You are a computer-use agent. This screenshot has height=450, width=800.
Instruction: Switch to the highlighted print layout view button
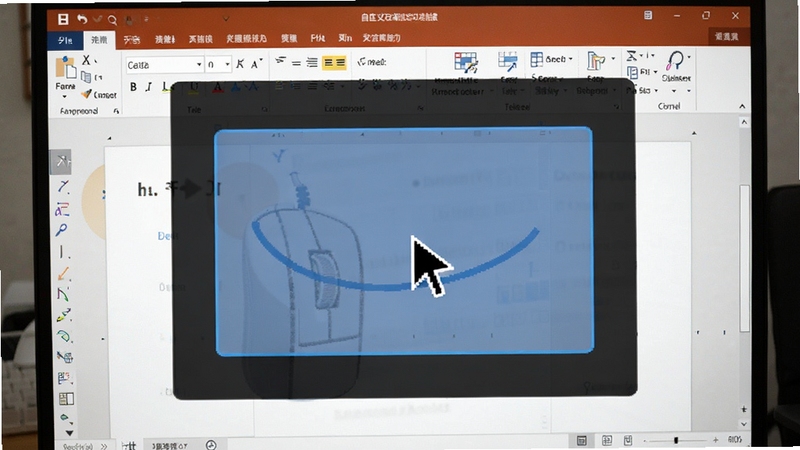tap(581, 440)
